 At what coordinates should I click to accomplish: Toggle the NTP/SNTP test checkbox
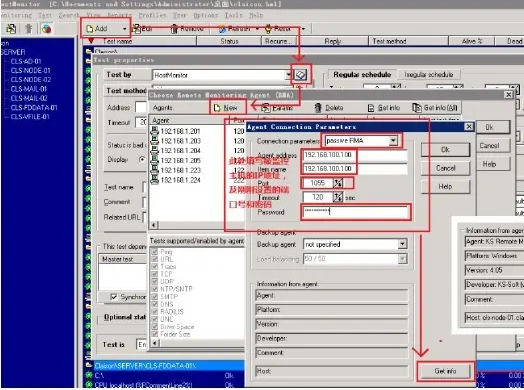pos(154,289)
